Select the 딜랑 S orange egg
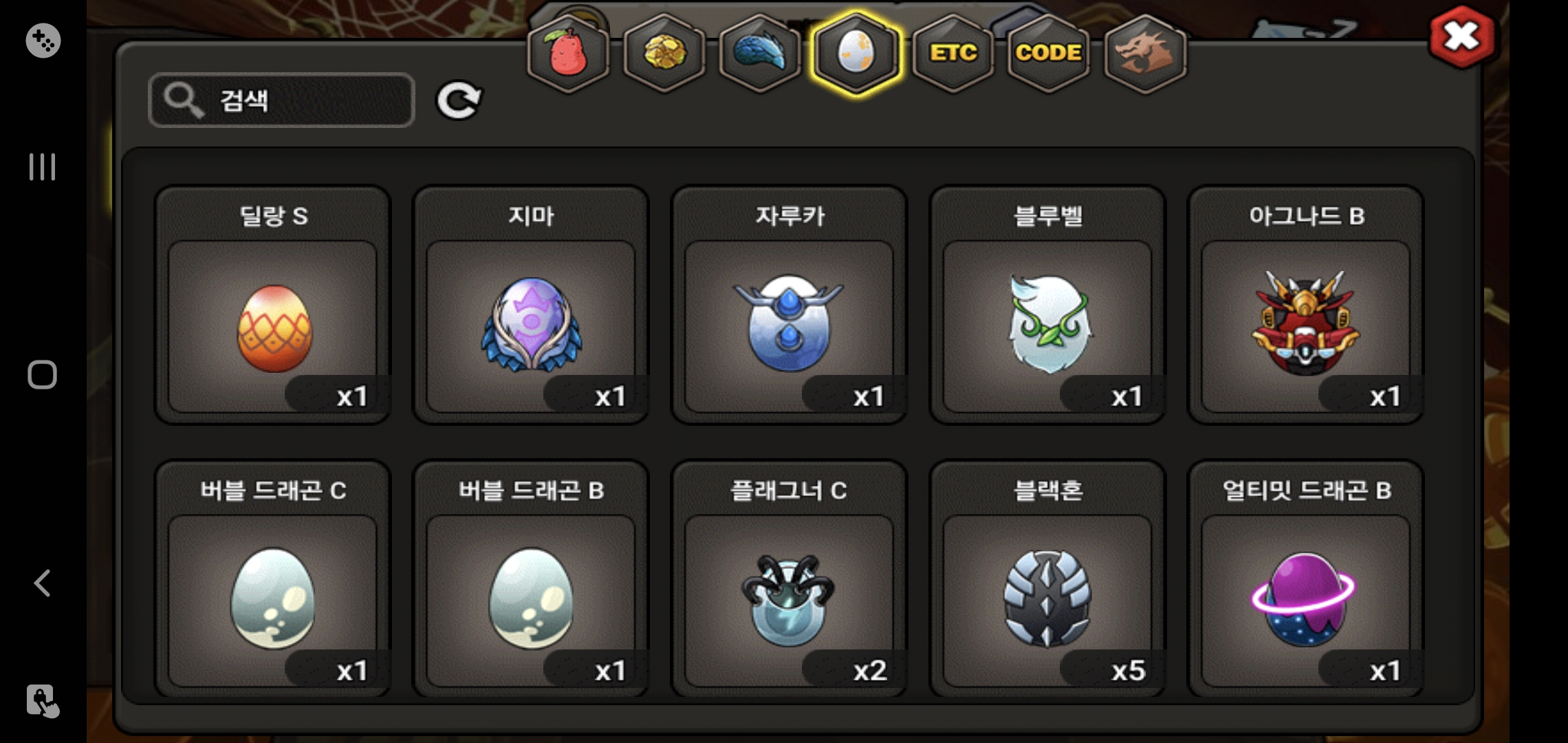 pyautogui.click(x=273, y=305)
